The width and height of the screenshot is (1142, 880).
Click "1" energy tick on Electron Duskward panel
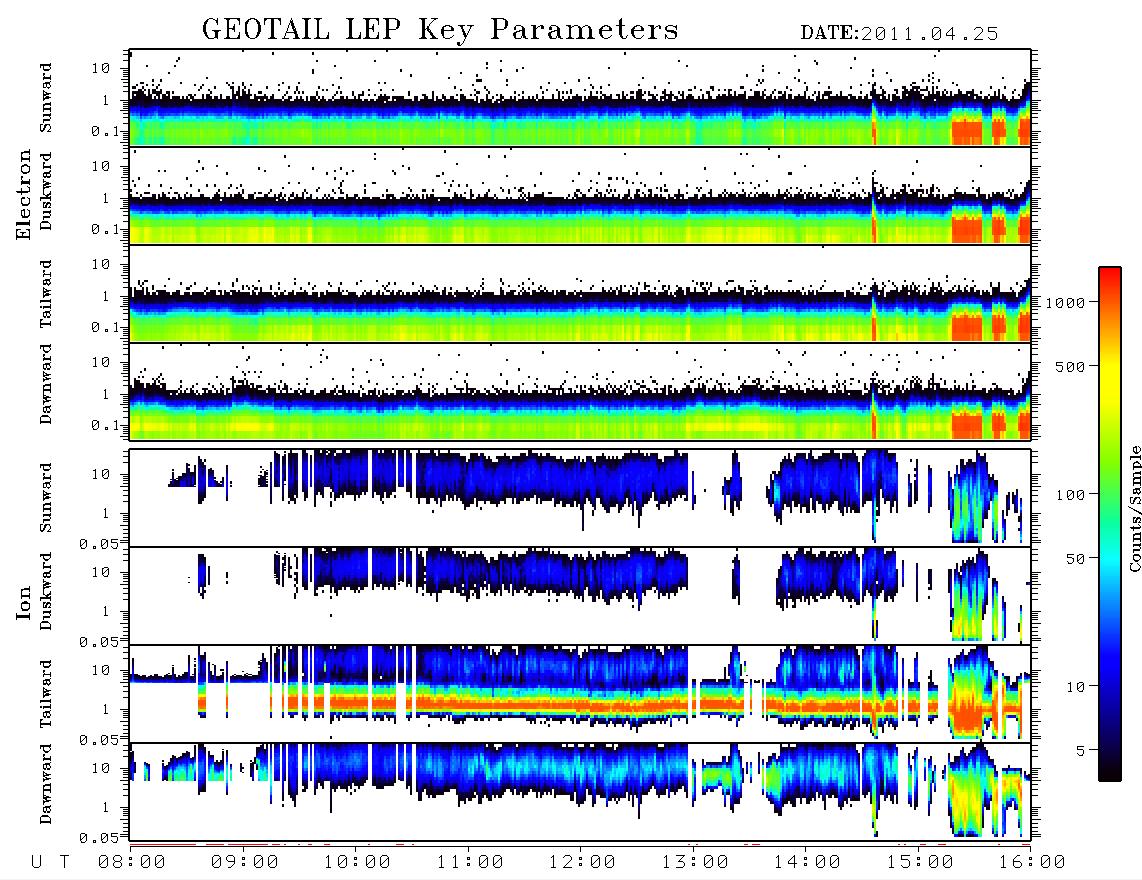pos(106,198)
